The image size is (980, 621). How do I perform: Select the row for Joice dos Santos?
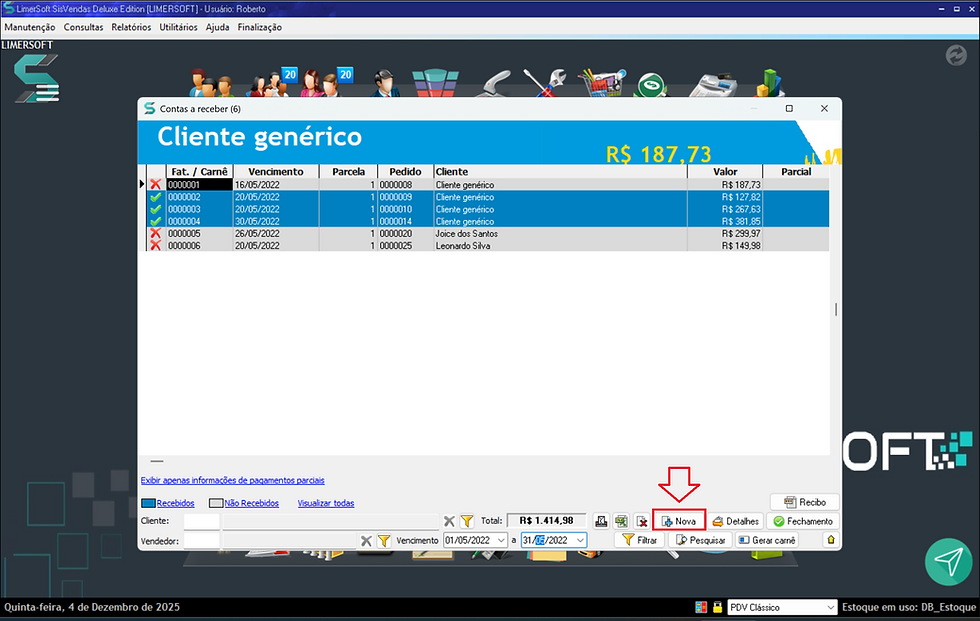point(488,233)
